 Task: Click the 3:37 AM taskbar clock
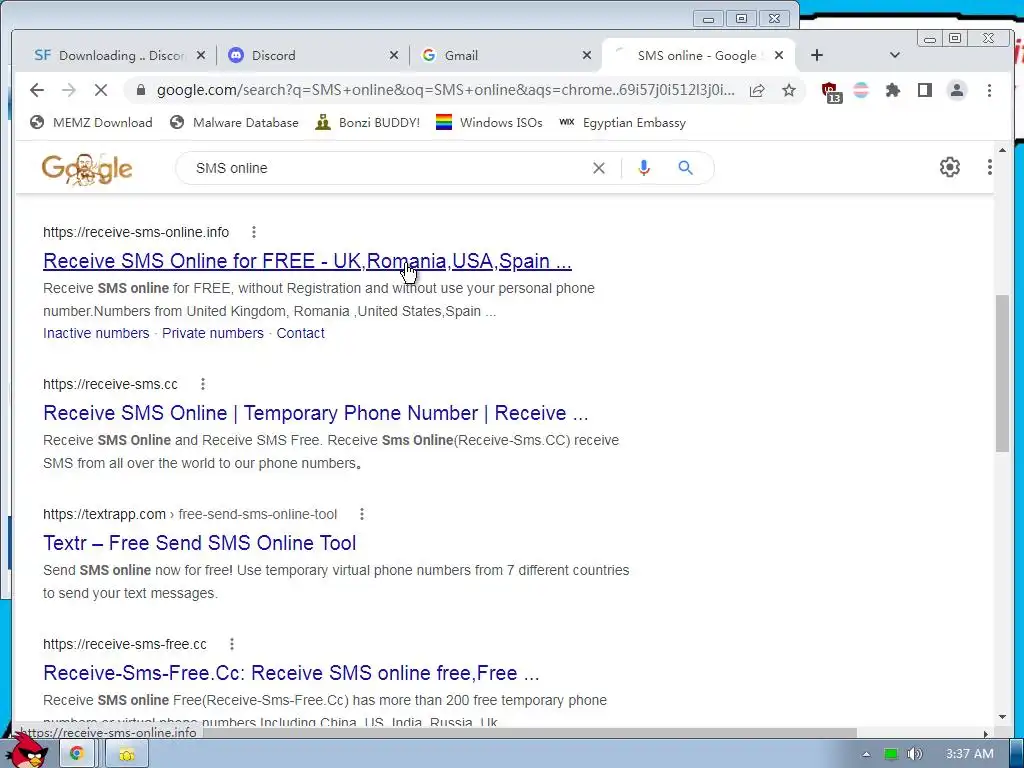pos(970,754)
